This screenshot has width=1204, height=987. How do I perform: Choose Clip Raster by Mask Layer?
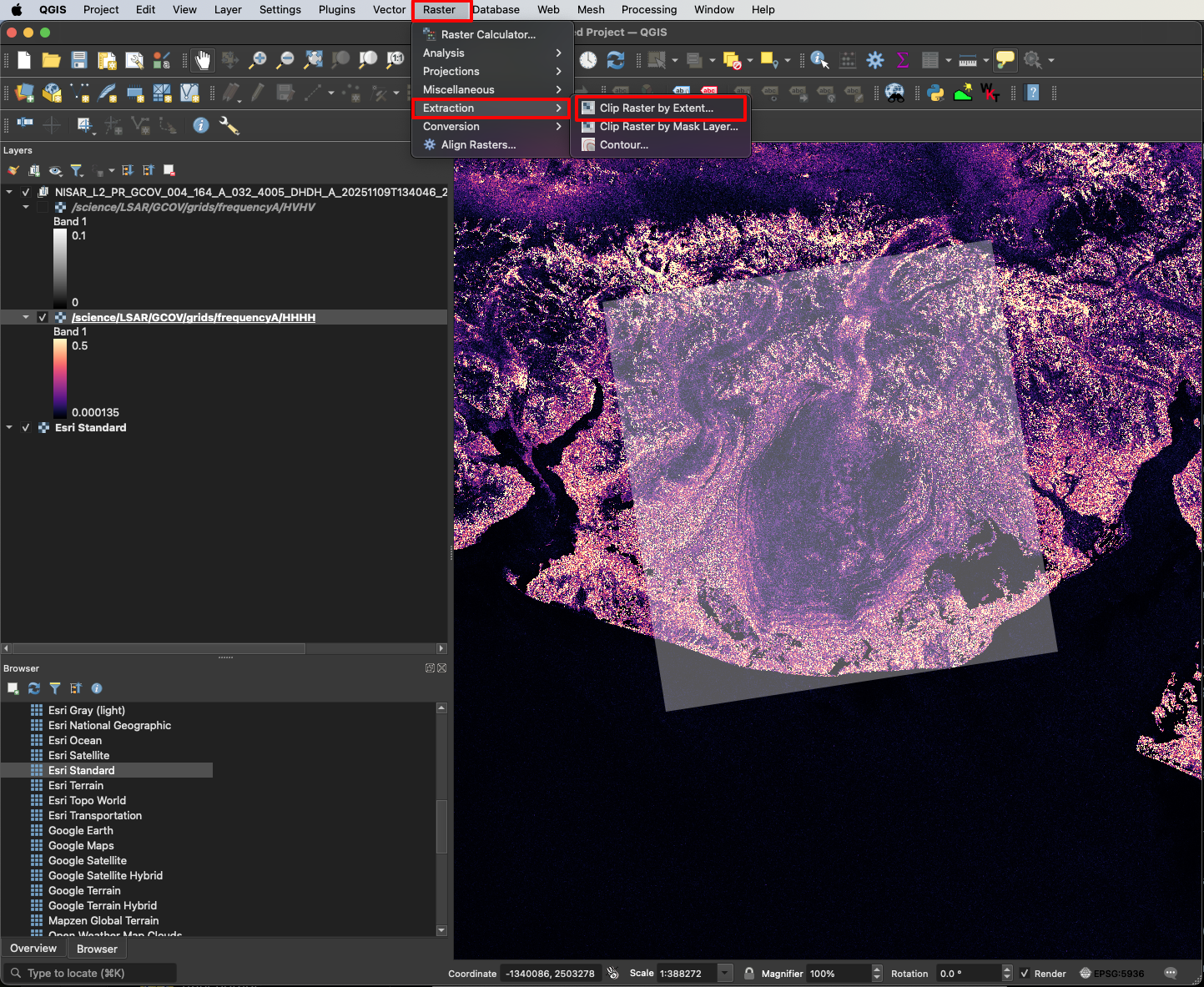667,126
